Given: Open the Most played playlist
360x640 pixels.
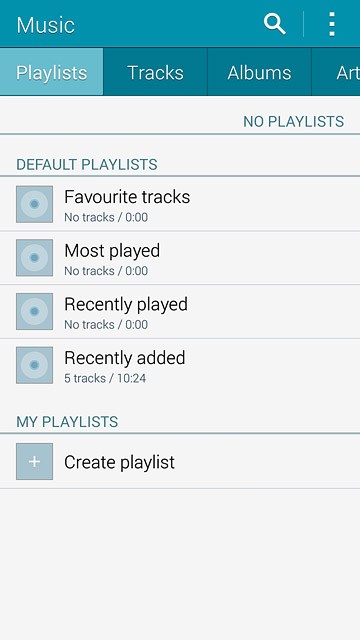Looking at the screenshot, I should 180,258.
